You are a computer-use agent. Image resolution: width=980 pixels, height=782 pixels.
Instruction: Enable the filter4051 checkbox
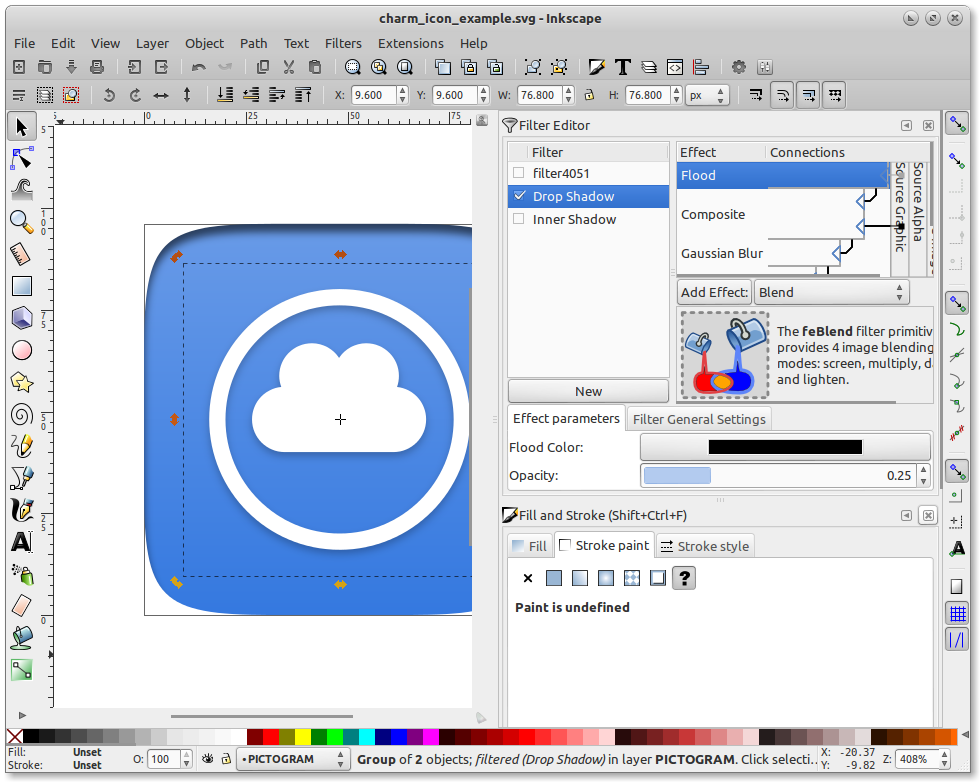coord(518,173)
